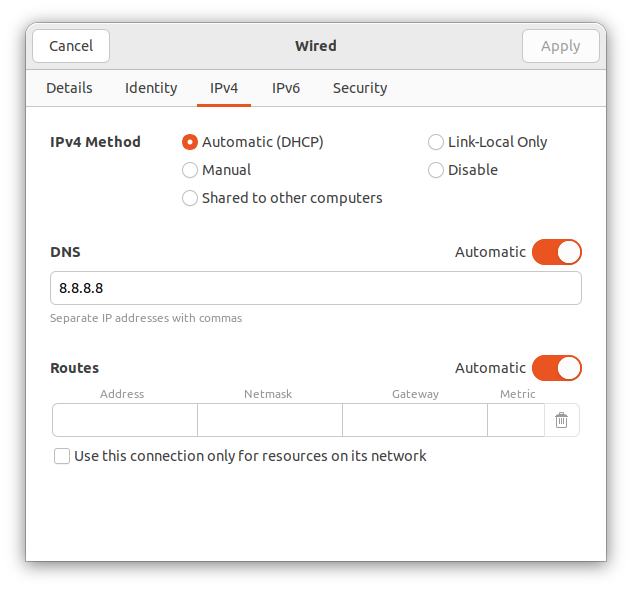Viewport: 632px width, 590px height.
Task: Delete the route row with trash icon
Action: pos(561,420)
